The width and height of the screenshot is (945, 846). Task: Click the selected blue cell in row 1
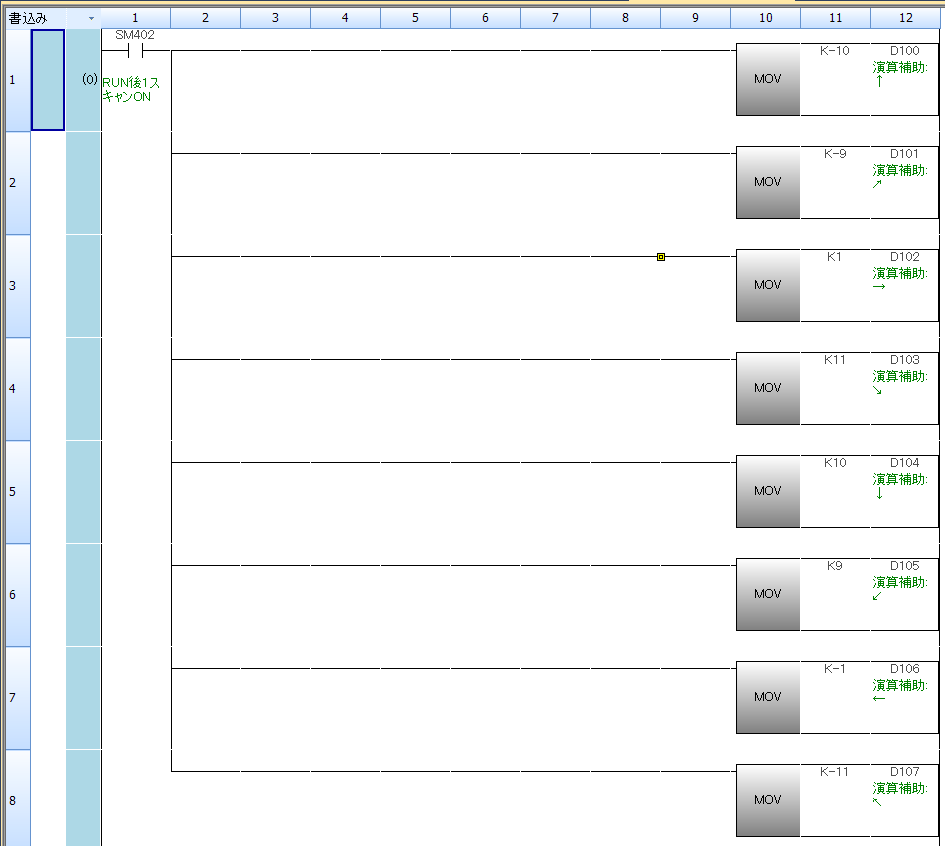[48, 80]
